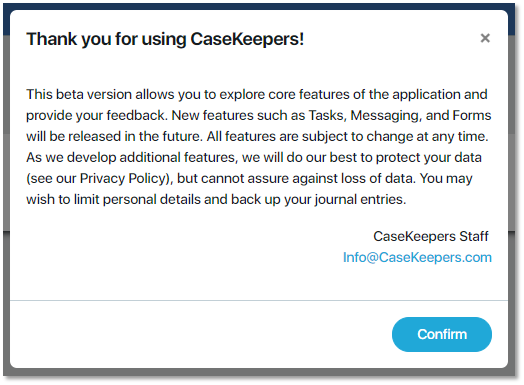Click the CaseKeepers Staff signature text
The image size is (524, 385).
[431, 236]
